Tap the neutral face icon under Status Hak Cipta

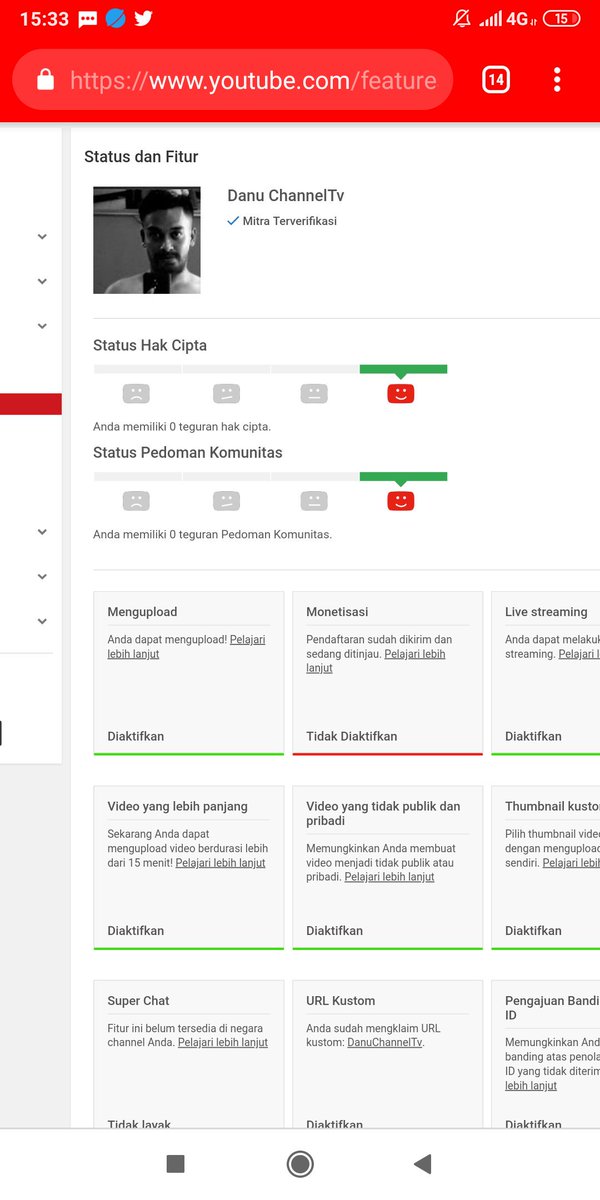click(314, 393)
